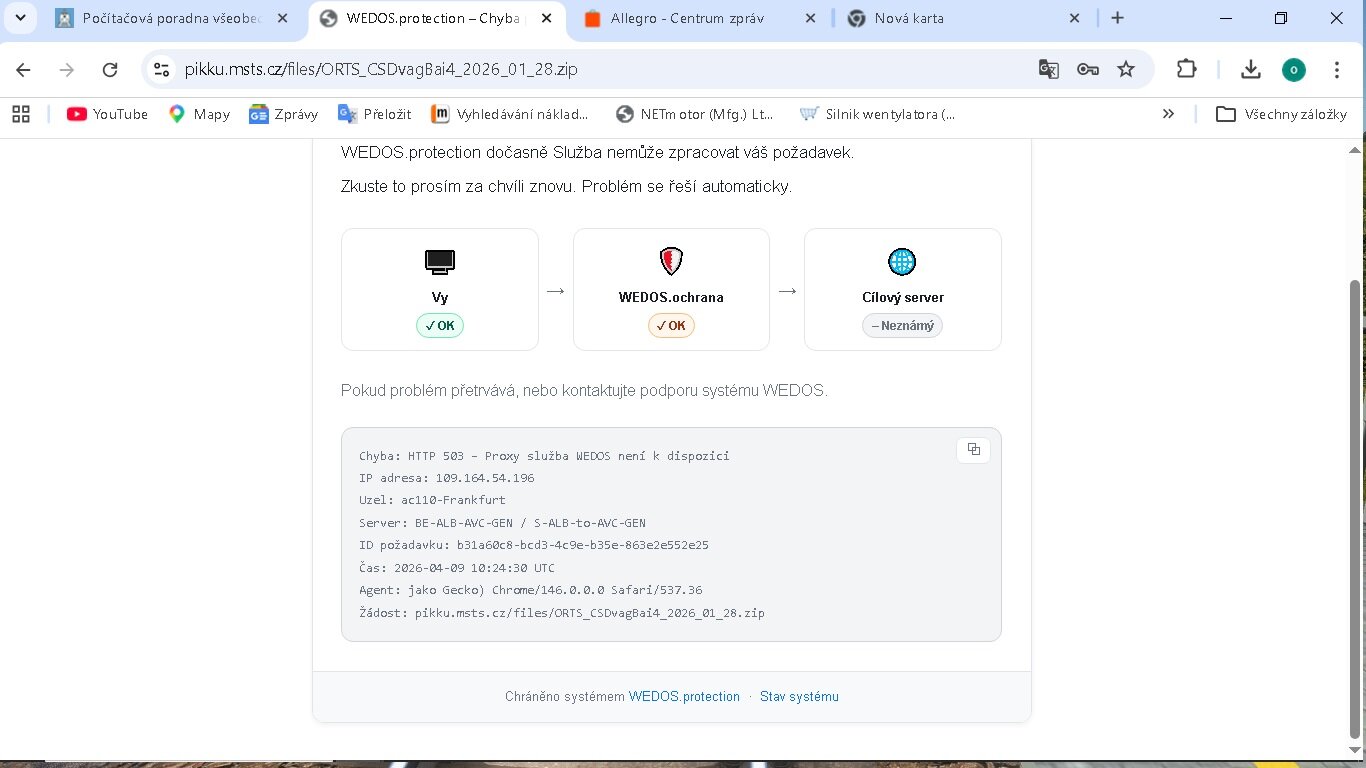View site information icon in address bar
The image size is (1366, 768).
[x=161, y=69]
